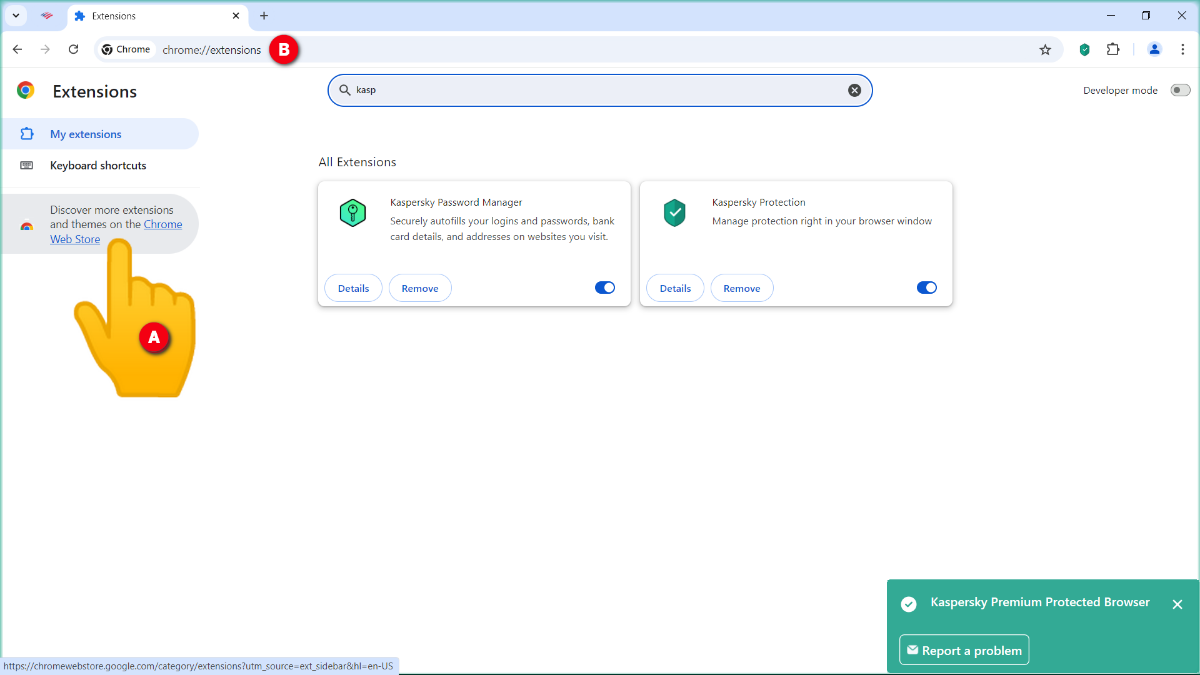Image resolution: width=1200 pixels, height=675 pixels.
Task: Click the All Extensions heading
Action: pos(357,162)
